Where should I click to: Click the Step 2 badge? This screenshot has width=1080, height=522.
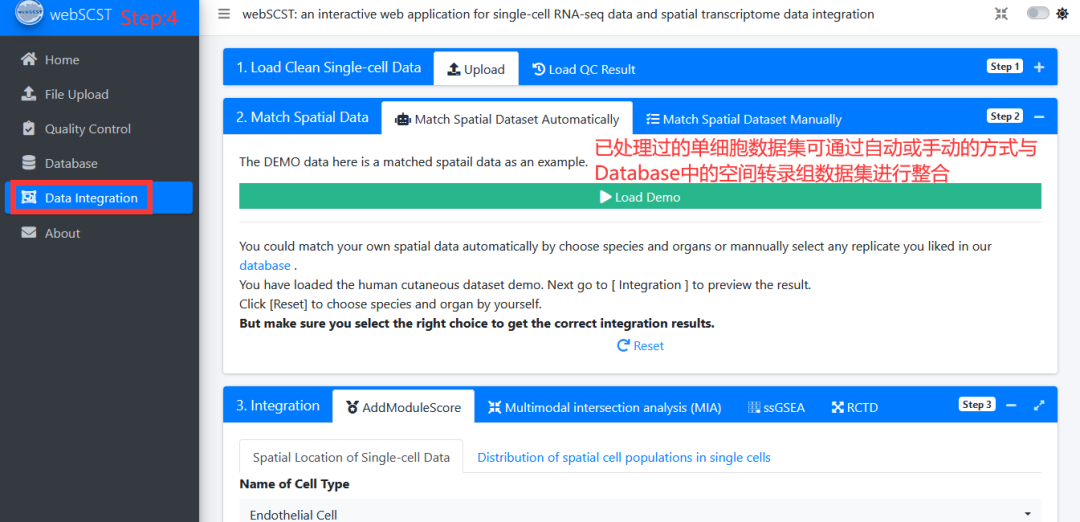point(1005,116)
